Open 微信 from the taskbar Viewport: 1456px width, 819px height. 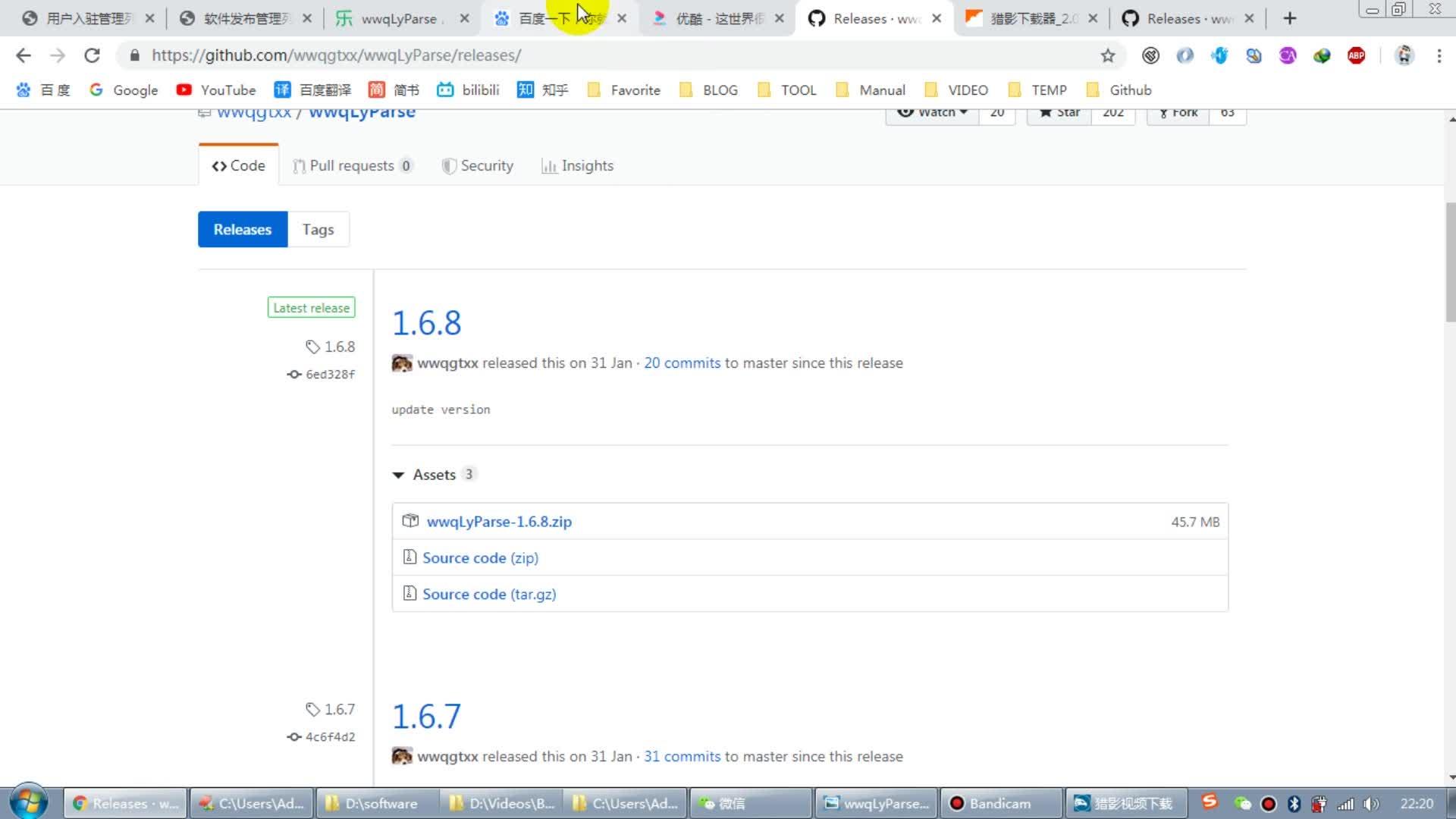(x=751, y=803)
